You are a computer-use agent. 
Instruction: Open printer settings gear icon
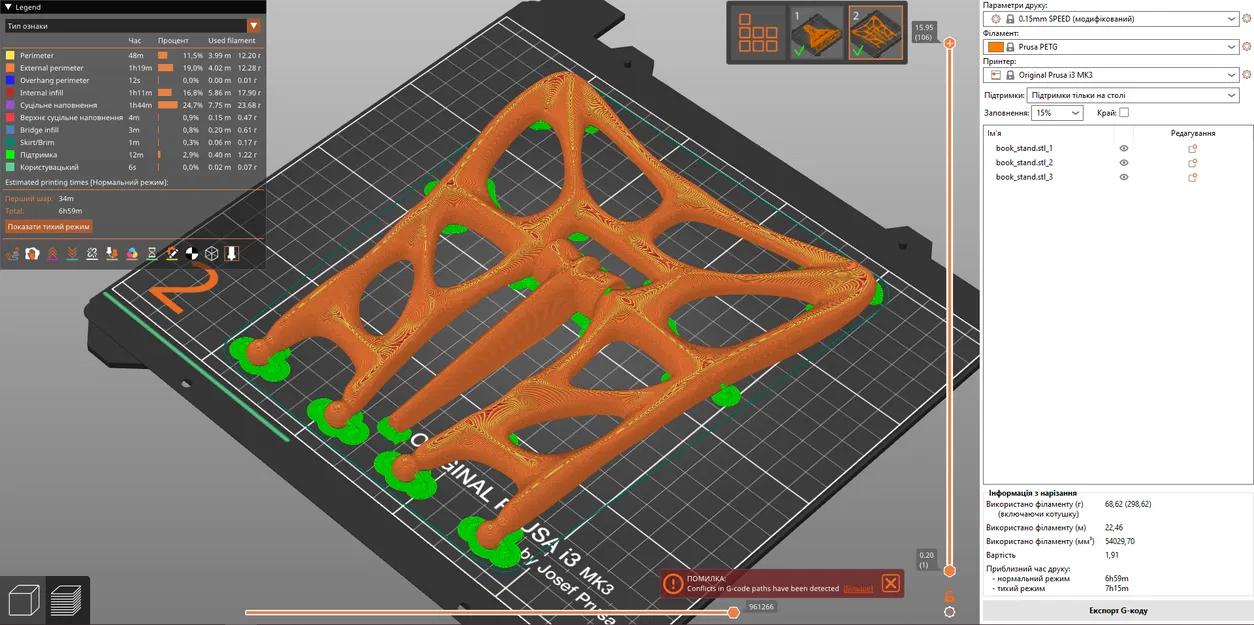tap(1246, 74)
